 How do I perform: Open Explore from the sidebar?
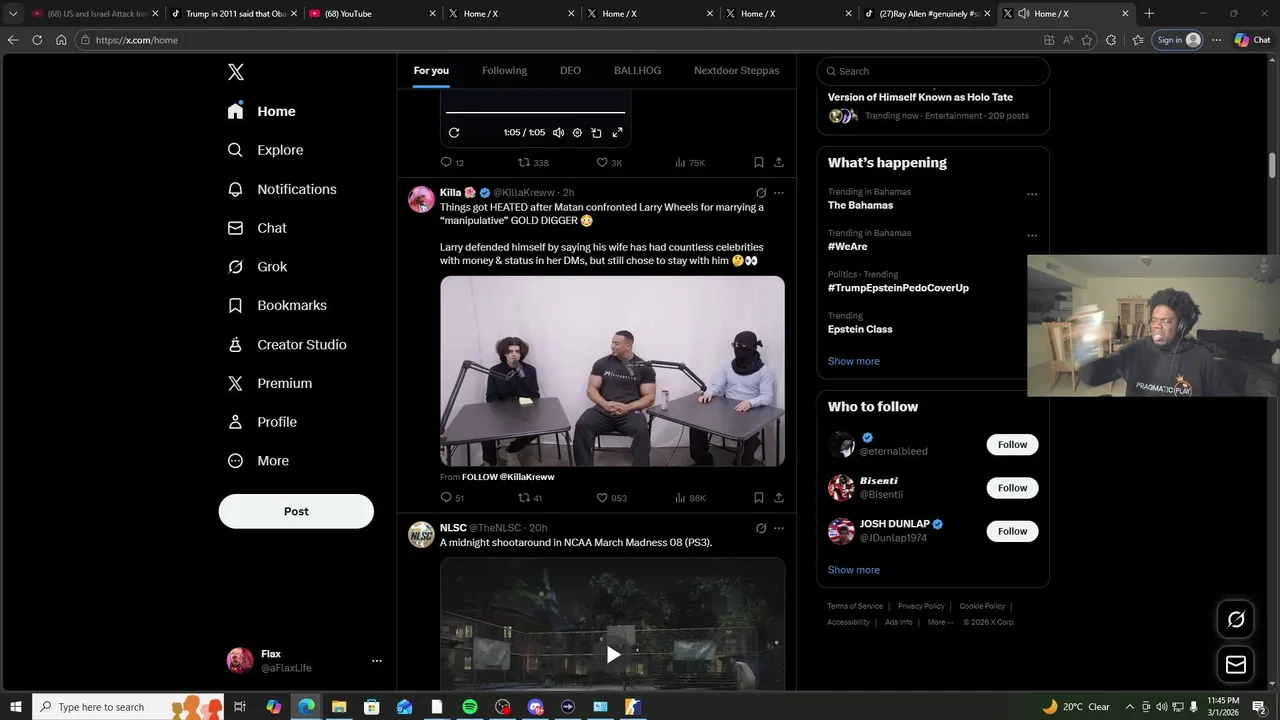point(265,150)
